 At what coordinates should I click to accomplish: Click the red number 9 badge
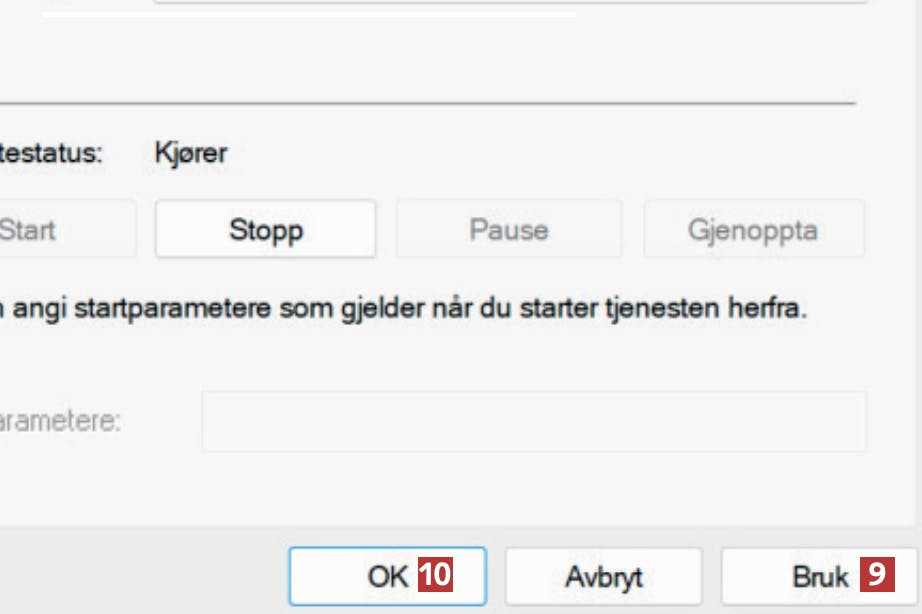click(x=875, y=575)
